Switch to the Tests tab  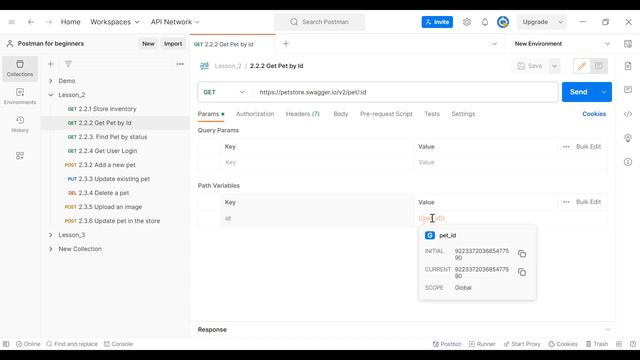432,114
